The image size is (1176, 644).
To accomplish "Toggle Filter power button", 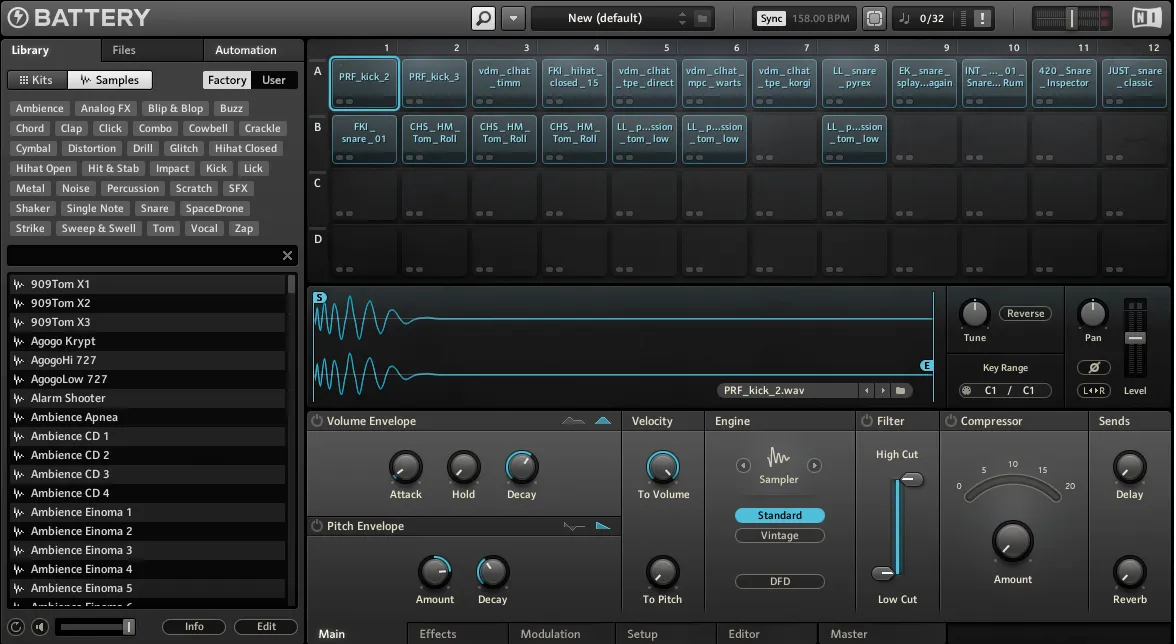I will pyautogui.click(x=867, y=421).
